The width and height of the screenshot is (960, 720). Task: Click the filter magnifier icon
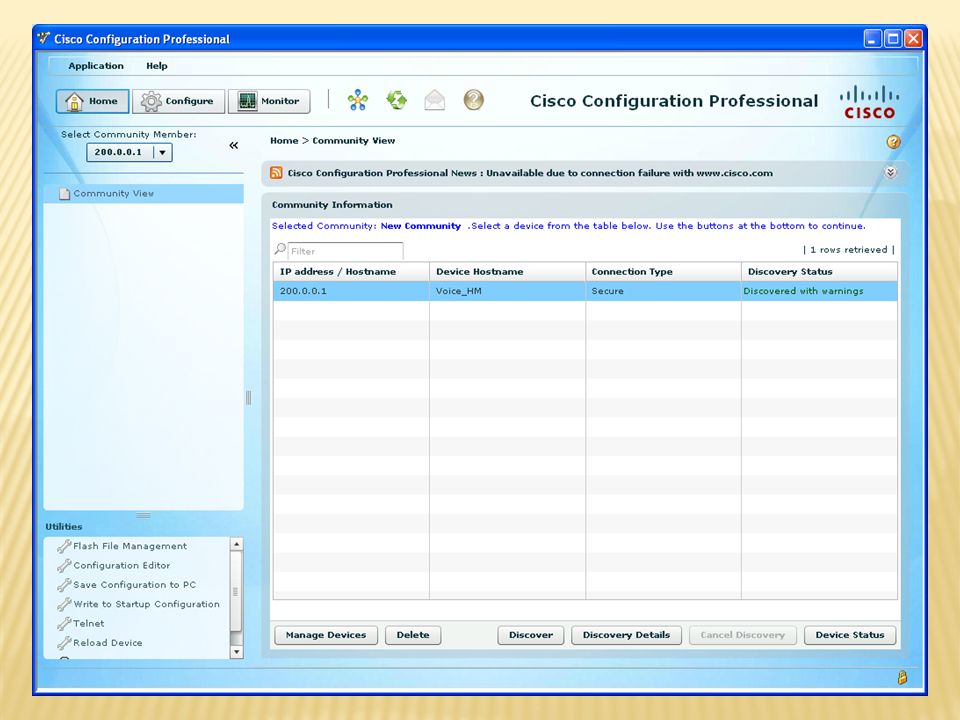point(280,249)
